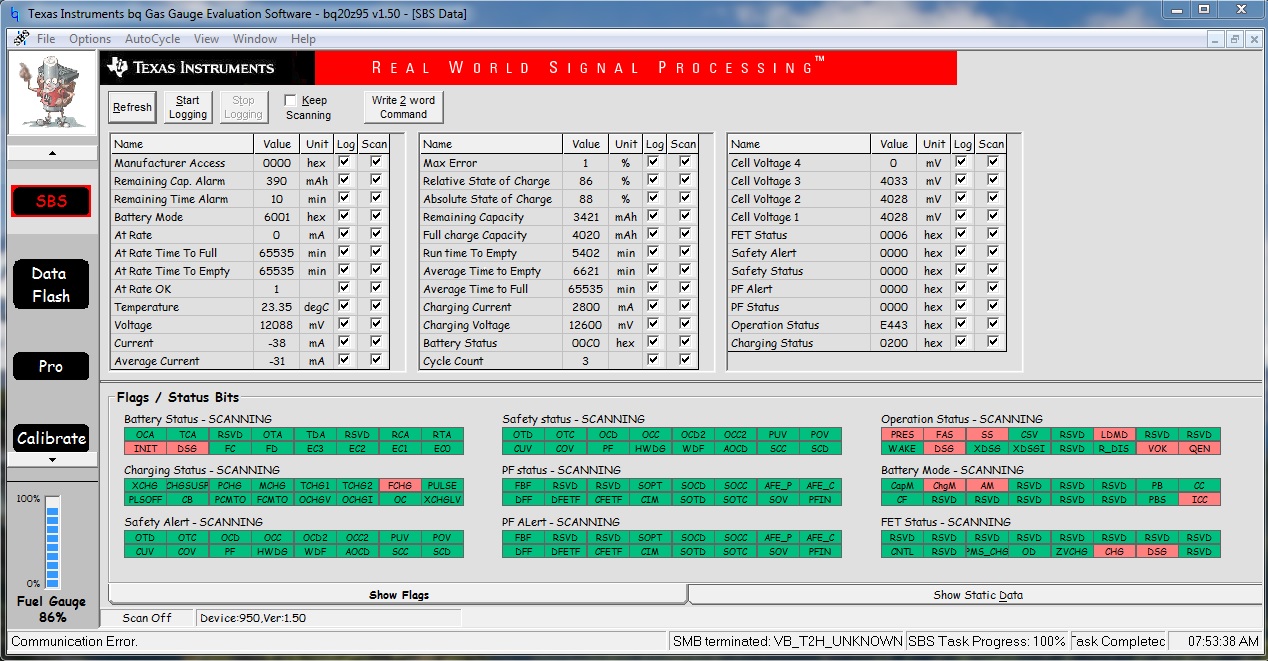Select Operation Status value E443
The height and width of the screenshot is (661, 1268).
pyautogui.click(x=894, y=324)
